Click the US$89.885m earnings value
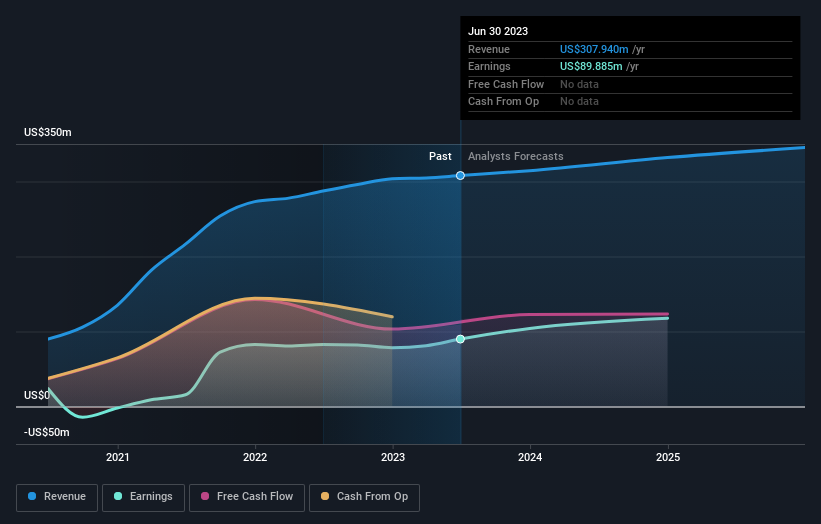This screenshot has height=524, width=821. point(591,66)
